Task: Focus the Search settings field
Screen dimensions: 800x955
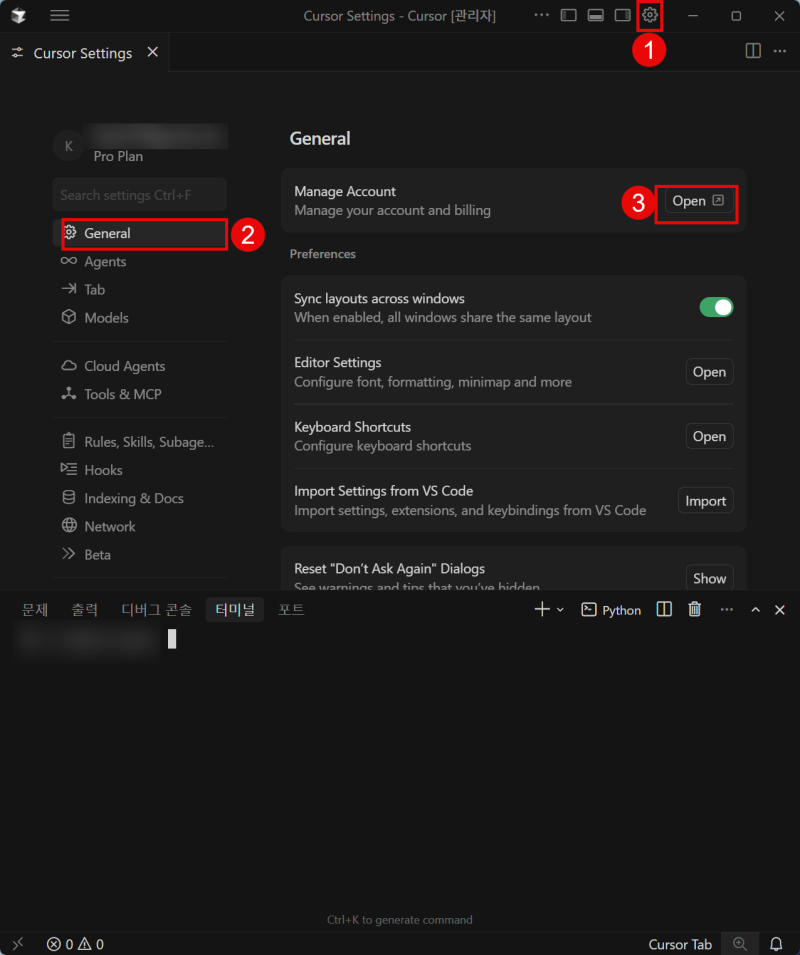Action: (139, 195)
